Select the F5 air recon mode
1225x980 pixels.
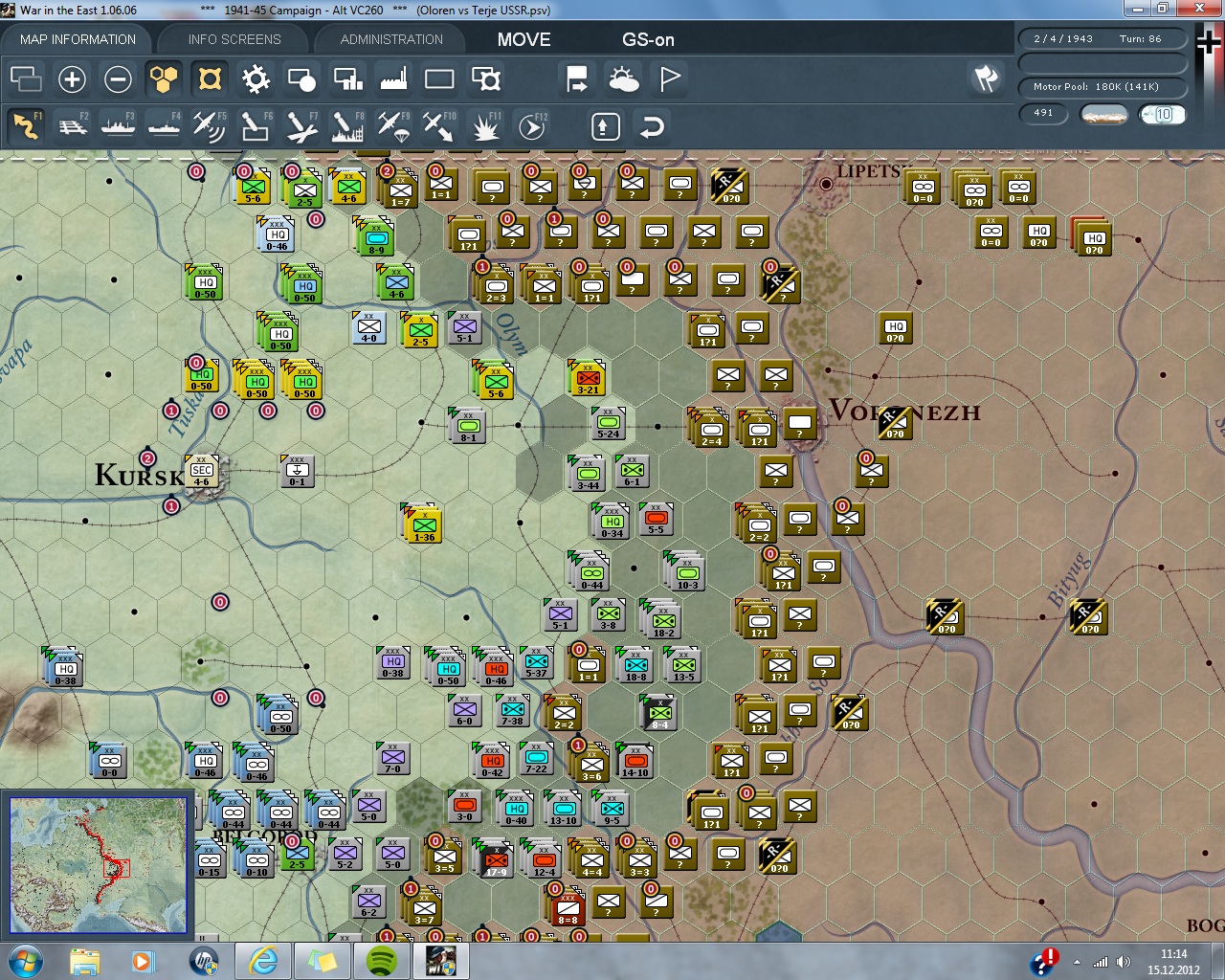pos(210,126)
